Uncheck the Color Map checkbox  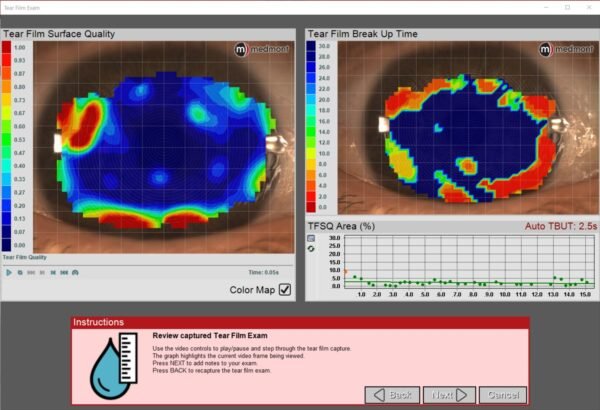pos(285,290)
